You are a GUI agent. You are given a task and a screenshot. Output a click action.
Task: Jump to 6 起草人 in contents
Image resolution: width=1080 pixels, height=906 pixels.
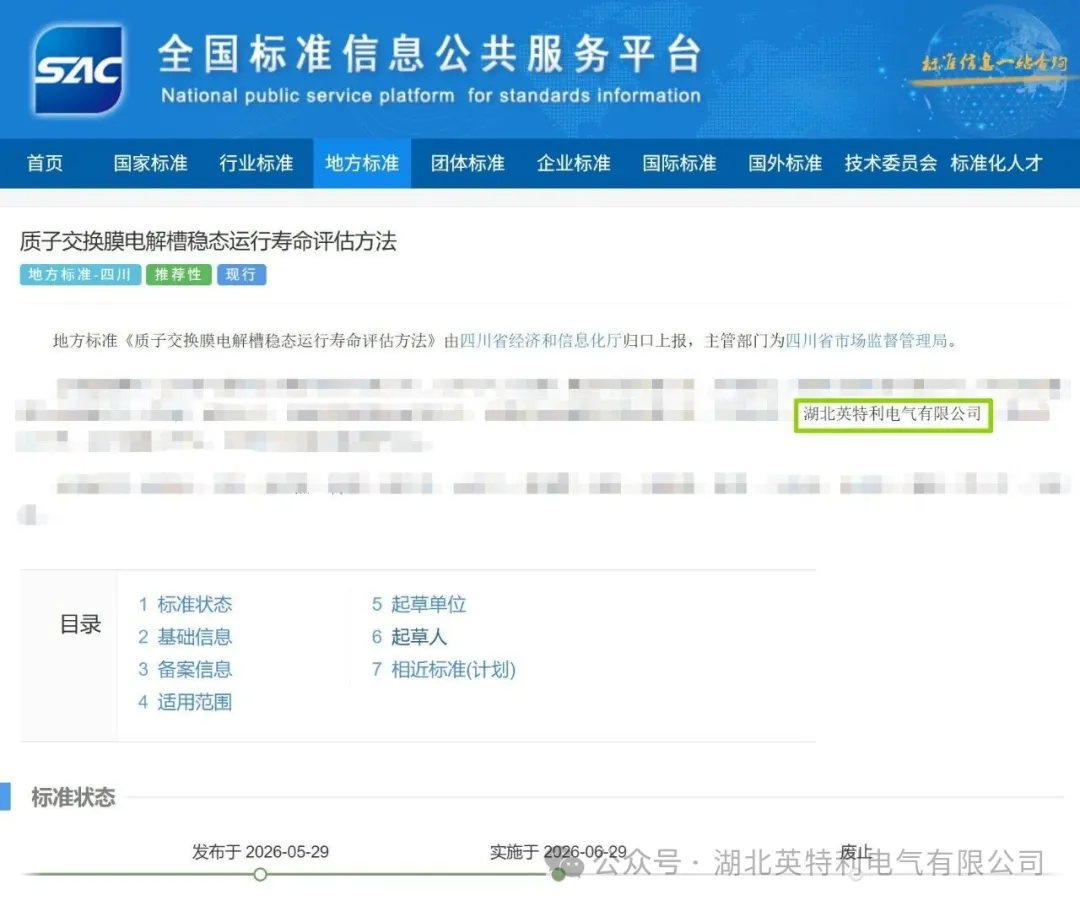pyautogui.click(x=409, y=637)
